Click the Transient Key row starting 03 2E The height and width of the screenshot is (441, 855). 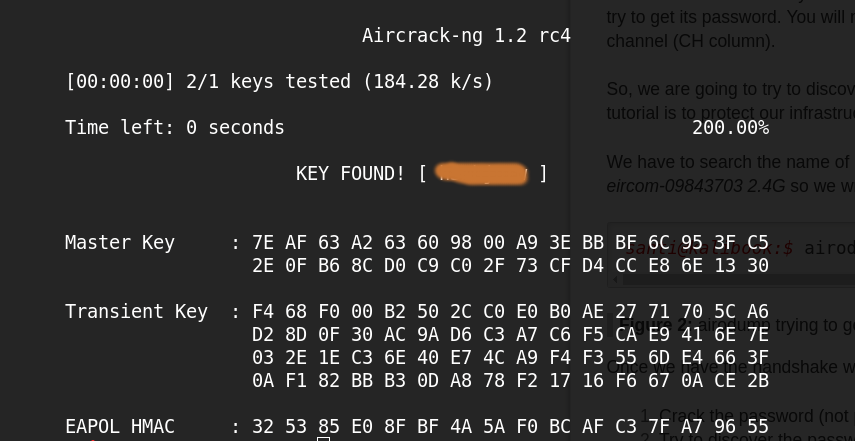click(x=510, y=357)
